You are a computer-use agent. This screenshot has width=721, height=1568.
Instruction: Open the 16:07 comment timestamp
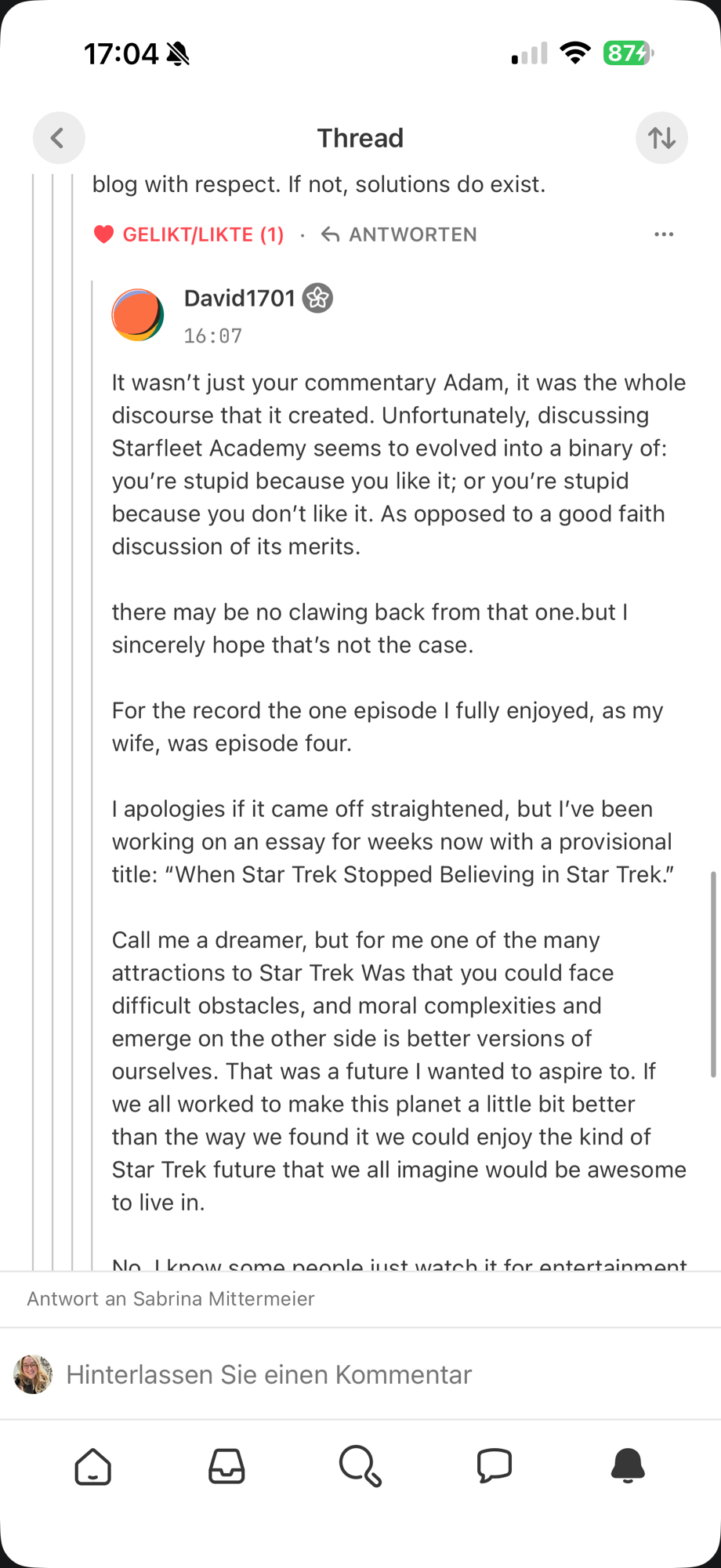click(213, 336)
